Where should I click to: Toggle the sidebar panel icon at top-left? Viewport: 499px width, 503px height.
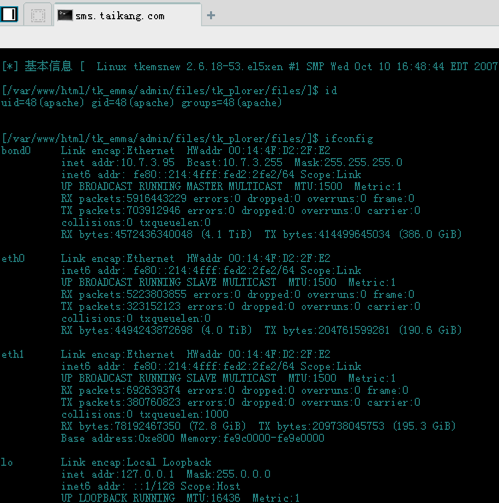click(x=9, y=14)
